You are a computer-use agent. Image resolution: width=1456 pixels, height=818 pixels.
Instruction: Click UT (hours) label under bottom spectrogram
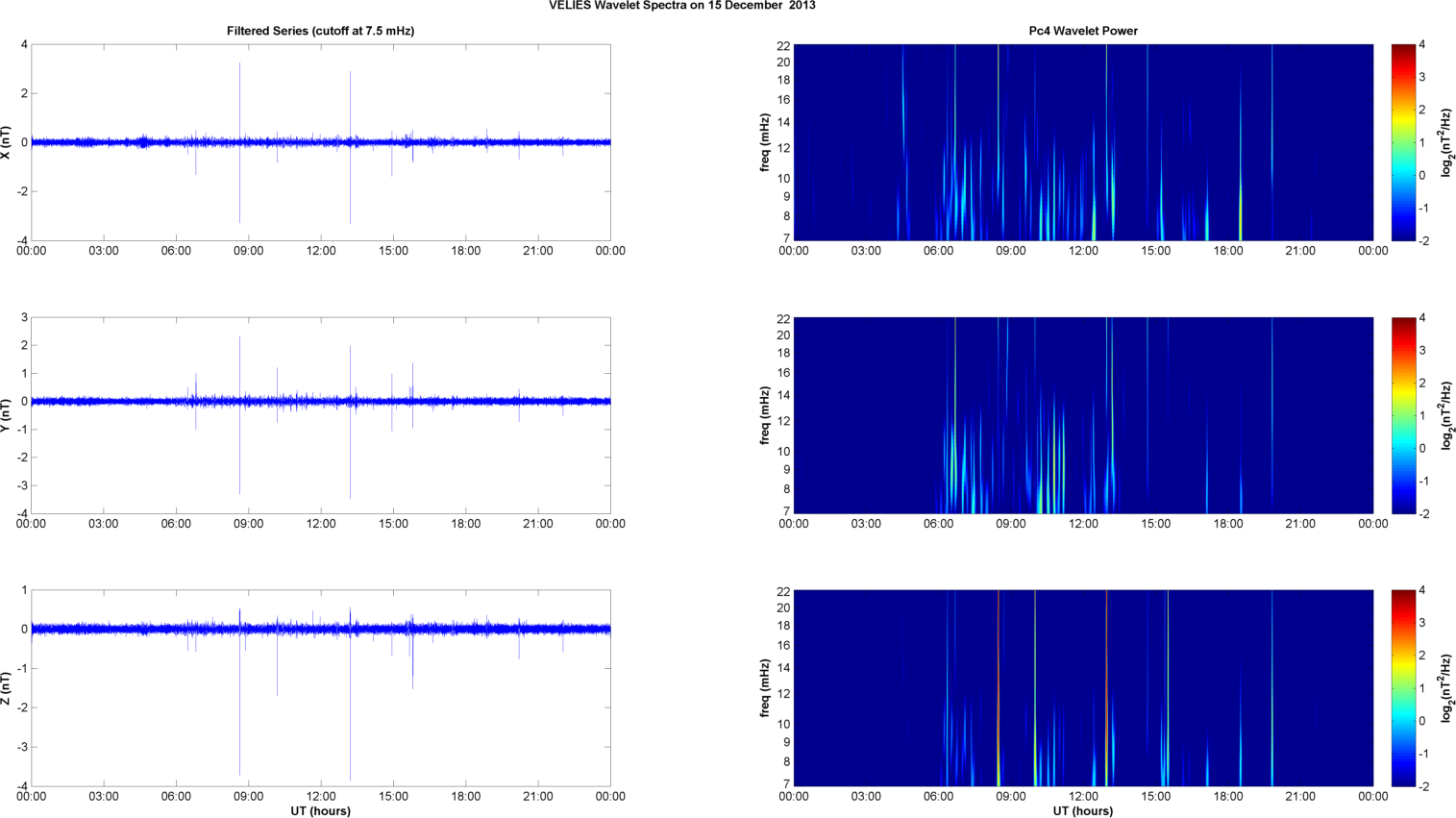[x=1082, y=810]
